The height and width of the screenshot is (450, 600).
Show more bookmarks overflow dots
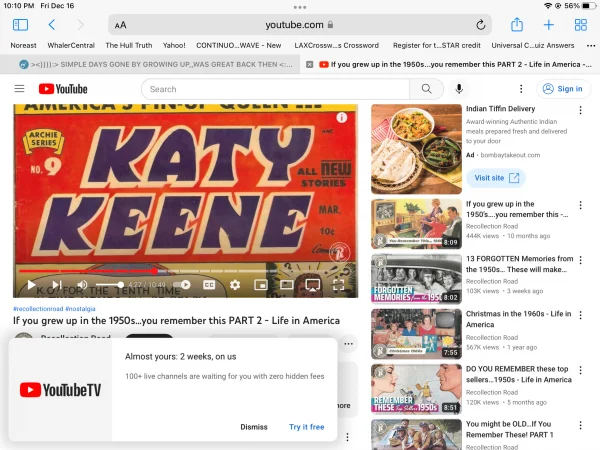[591, 46]
